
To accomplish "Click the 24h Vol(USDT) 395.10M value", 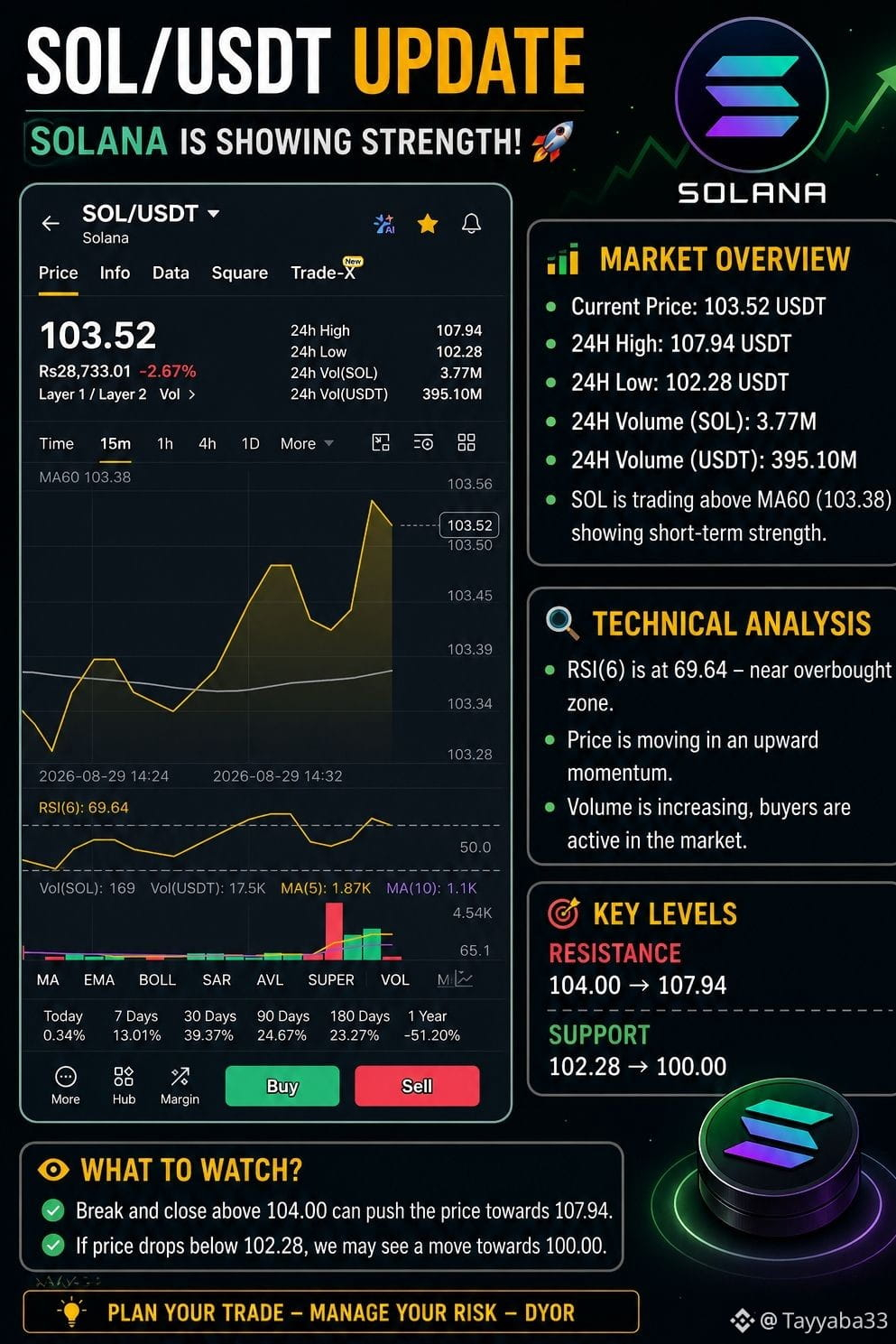I will coord(452,394).
